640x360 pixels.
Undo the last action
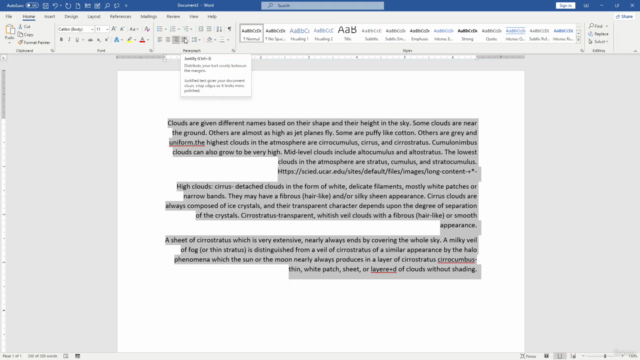click(x=55, y=6)
